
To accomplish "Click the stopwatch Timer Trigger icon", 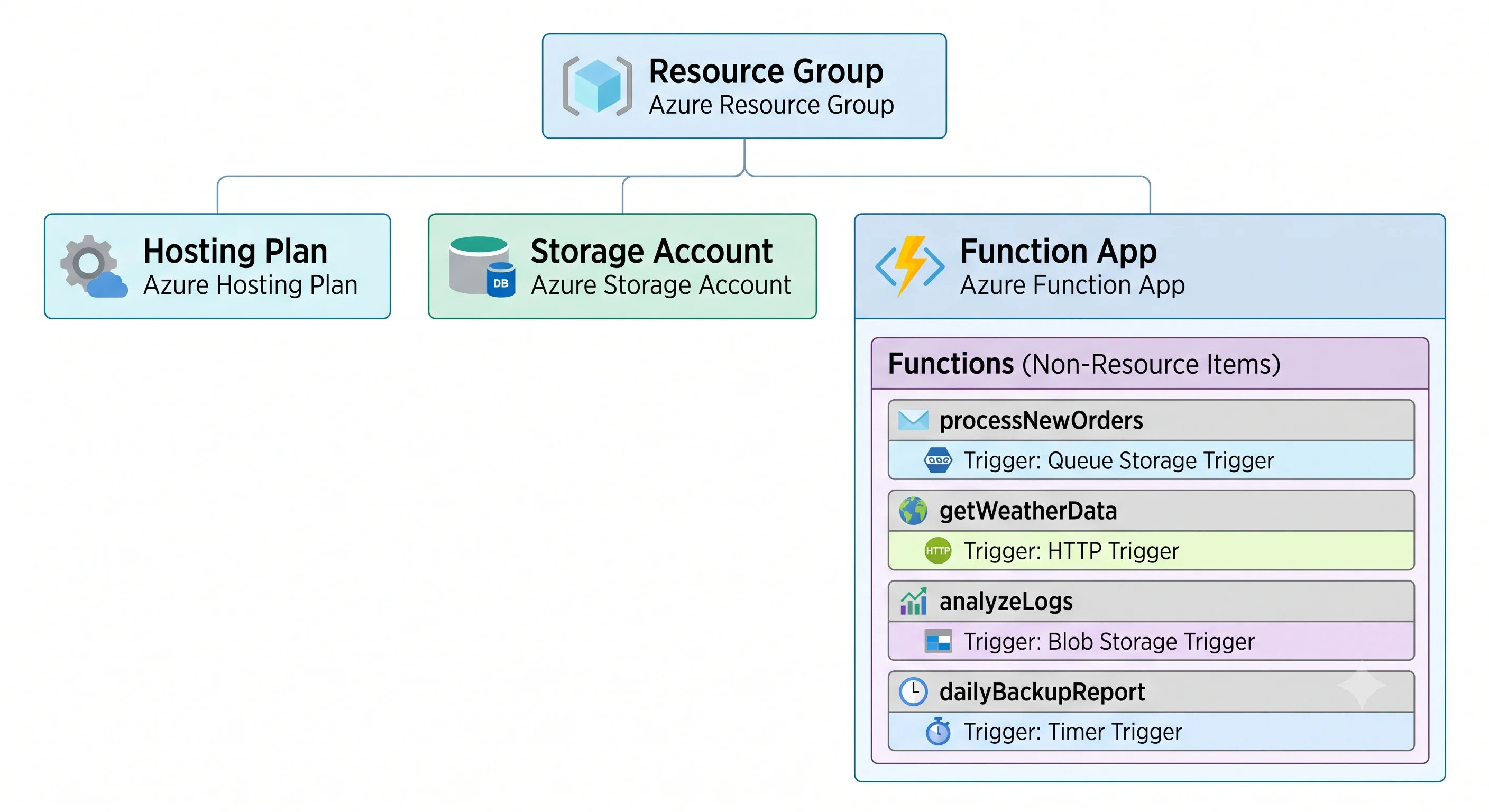I will (x=937, y=731).
